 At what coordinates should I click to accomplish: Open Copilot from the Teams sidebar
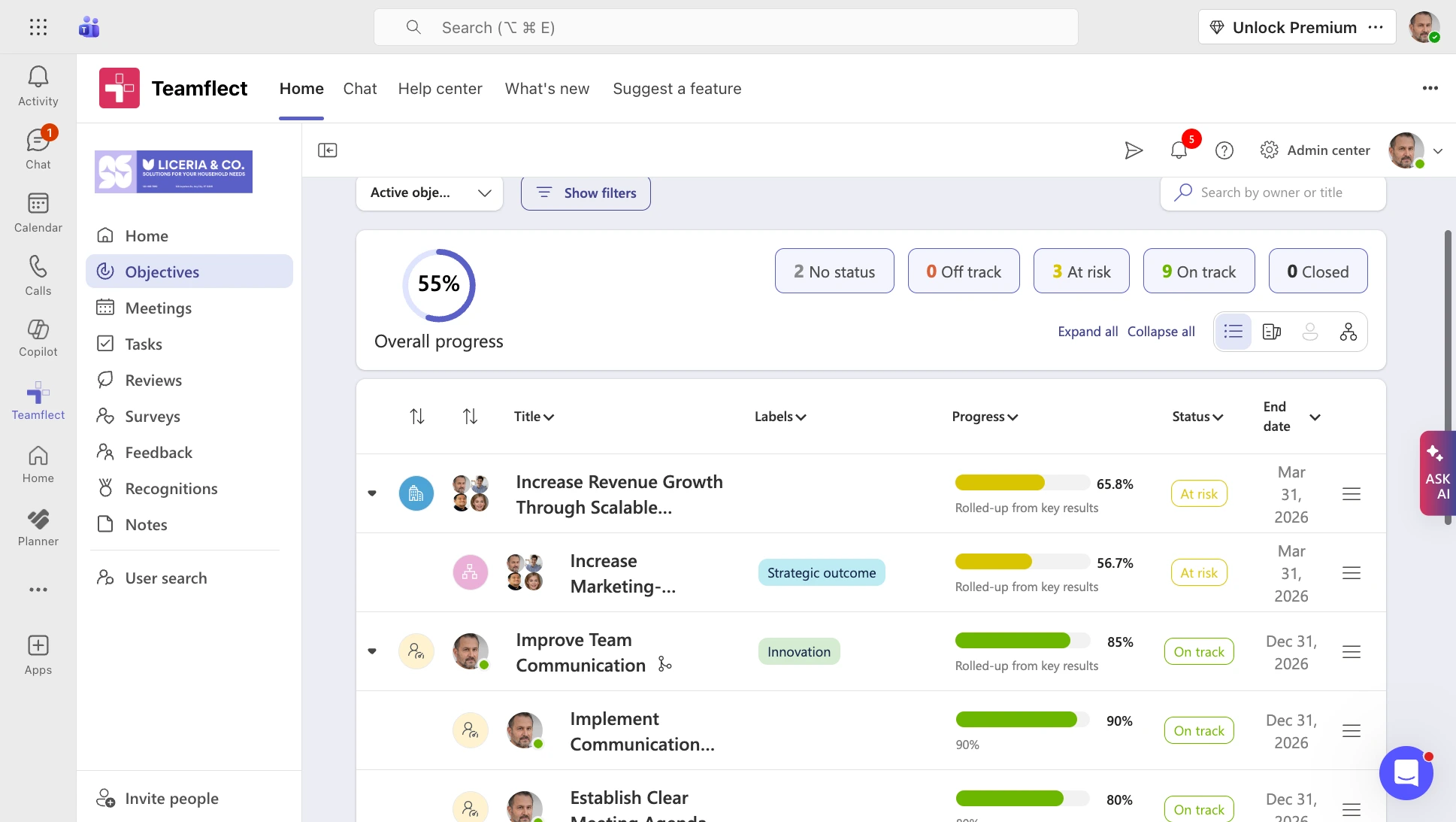(x=38, y=338)
